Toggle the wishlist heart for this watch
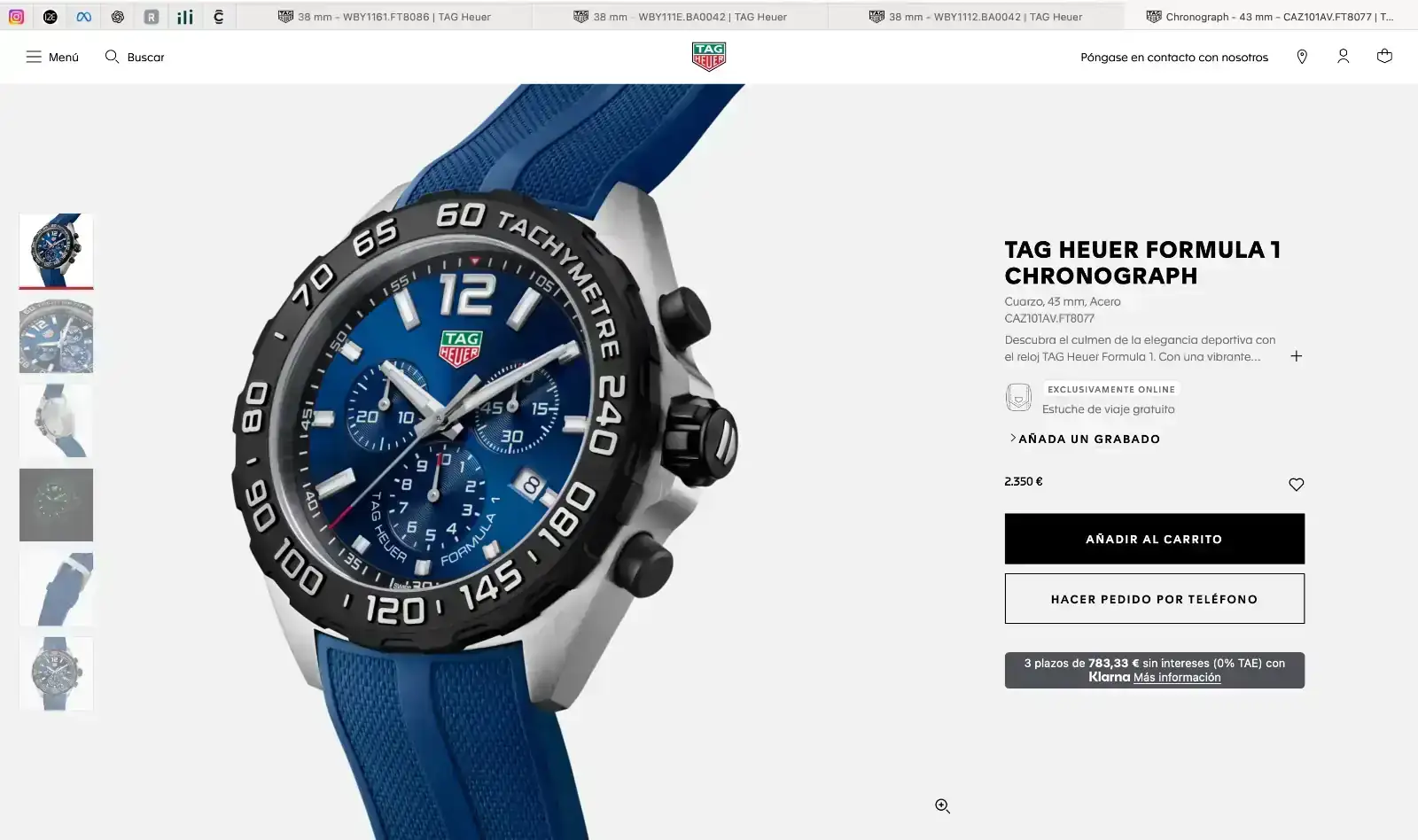This screenshot has height=840, width=1418. [x=1296, y=484]
